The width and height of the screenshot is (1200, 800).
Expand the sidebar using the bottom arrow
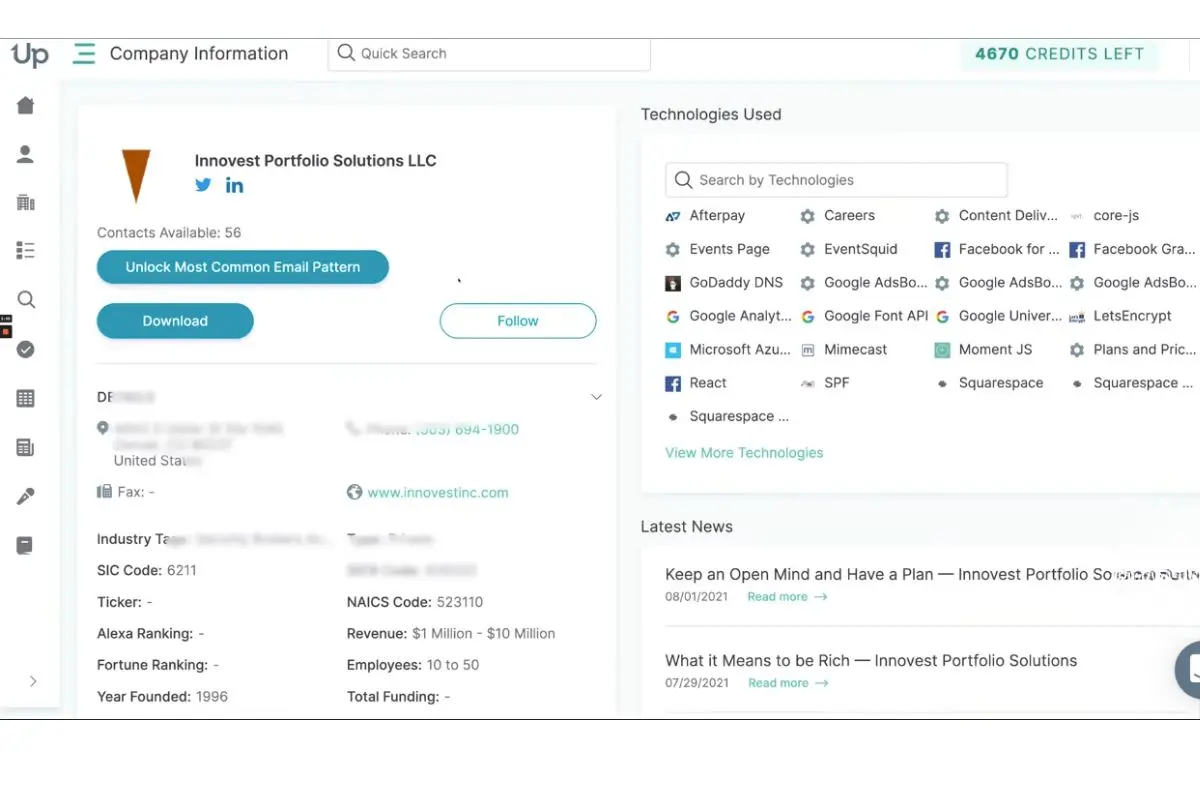pos(31,681)
